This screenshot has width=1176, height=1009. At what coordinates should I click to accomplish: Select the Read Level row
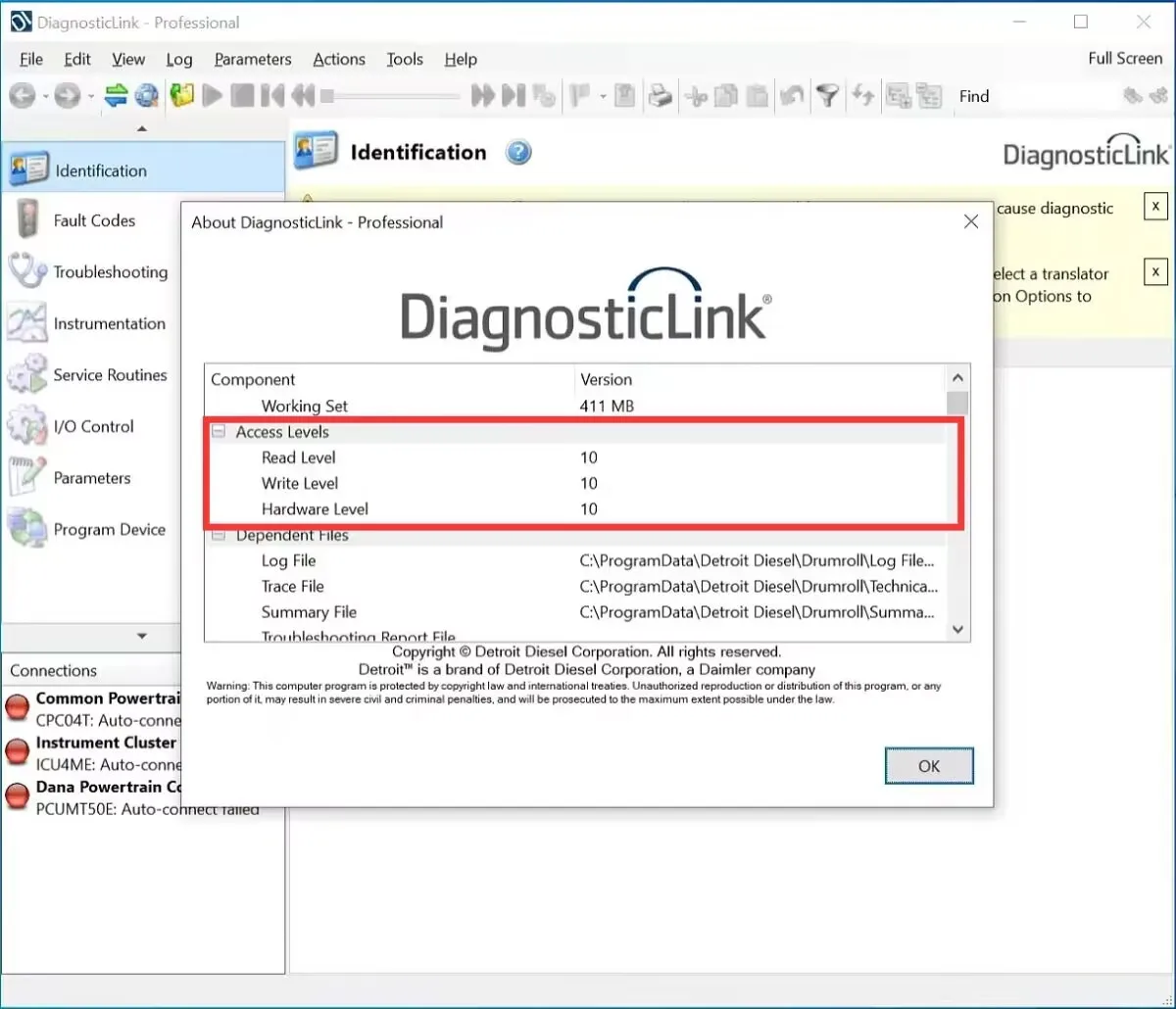575,457
